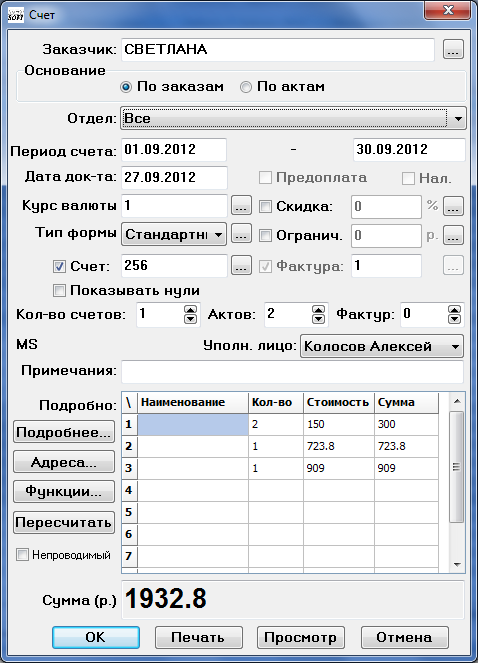
Task: Select row header number 3
Action: [x=129, y=468]
